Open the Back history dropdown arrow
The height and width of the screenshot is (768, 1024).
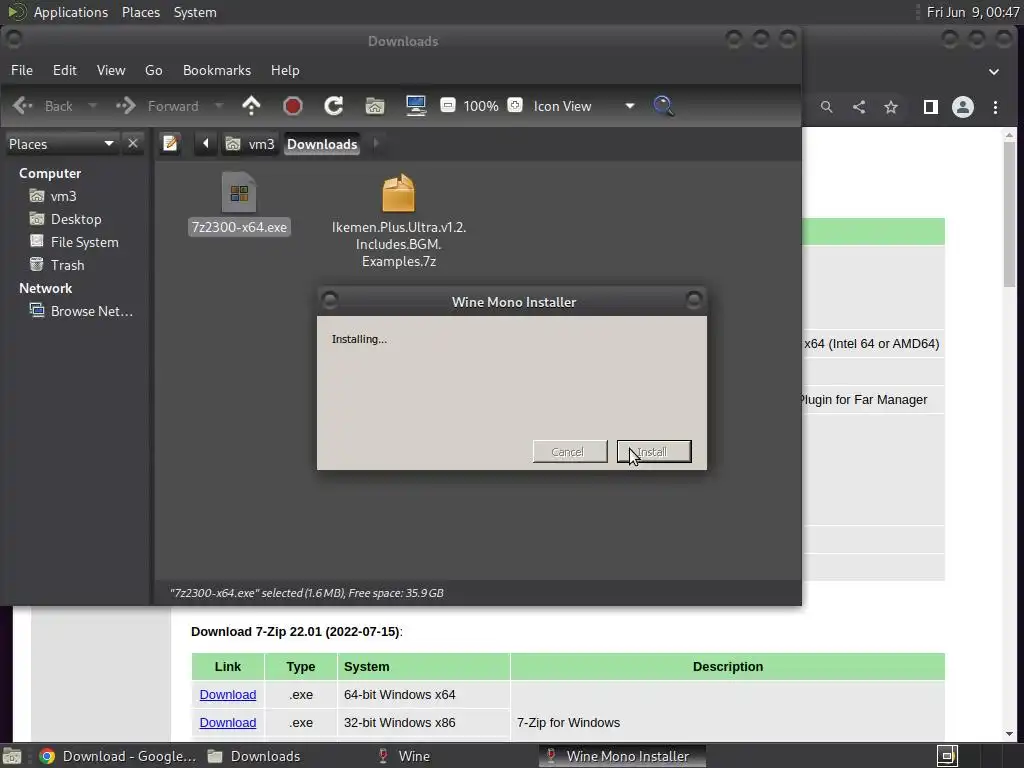(x=93, y=106)
